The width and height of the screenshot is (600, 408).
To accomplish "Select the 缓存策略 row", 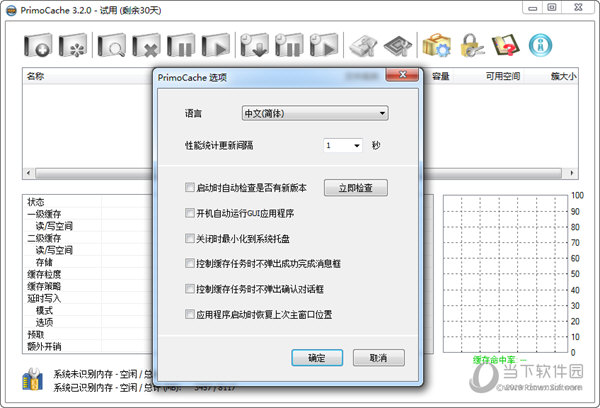I will point(88,286).
